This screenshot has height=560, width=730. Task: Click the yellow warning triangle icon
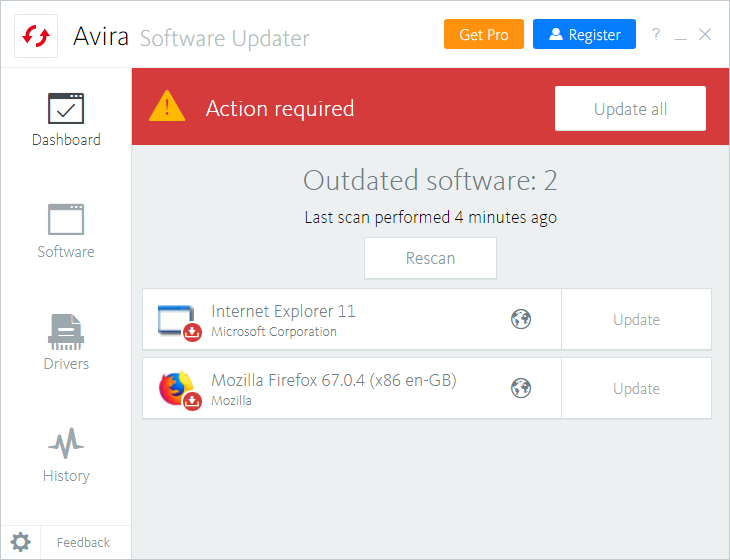coord(167,107)
